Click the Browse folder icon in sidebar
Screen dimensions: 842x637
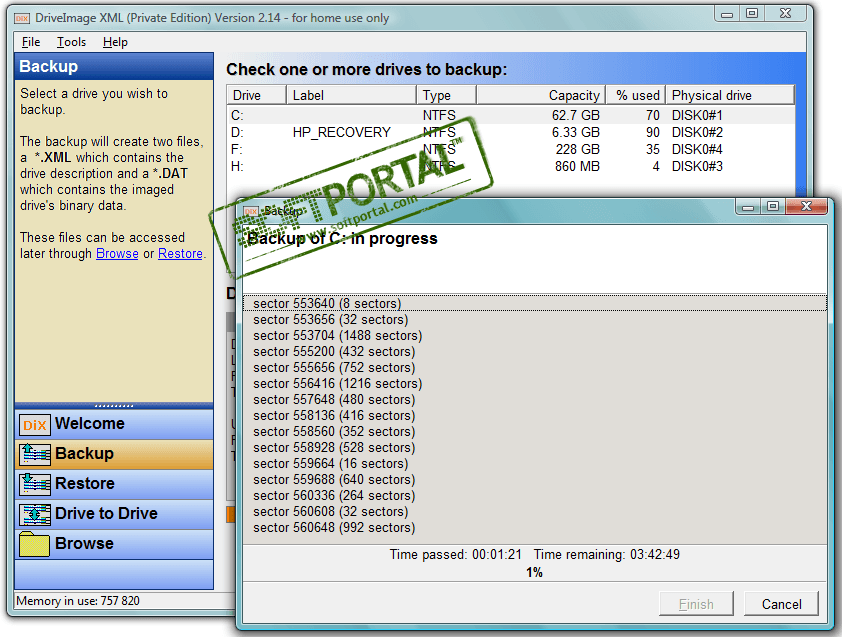point(35,544)
